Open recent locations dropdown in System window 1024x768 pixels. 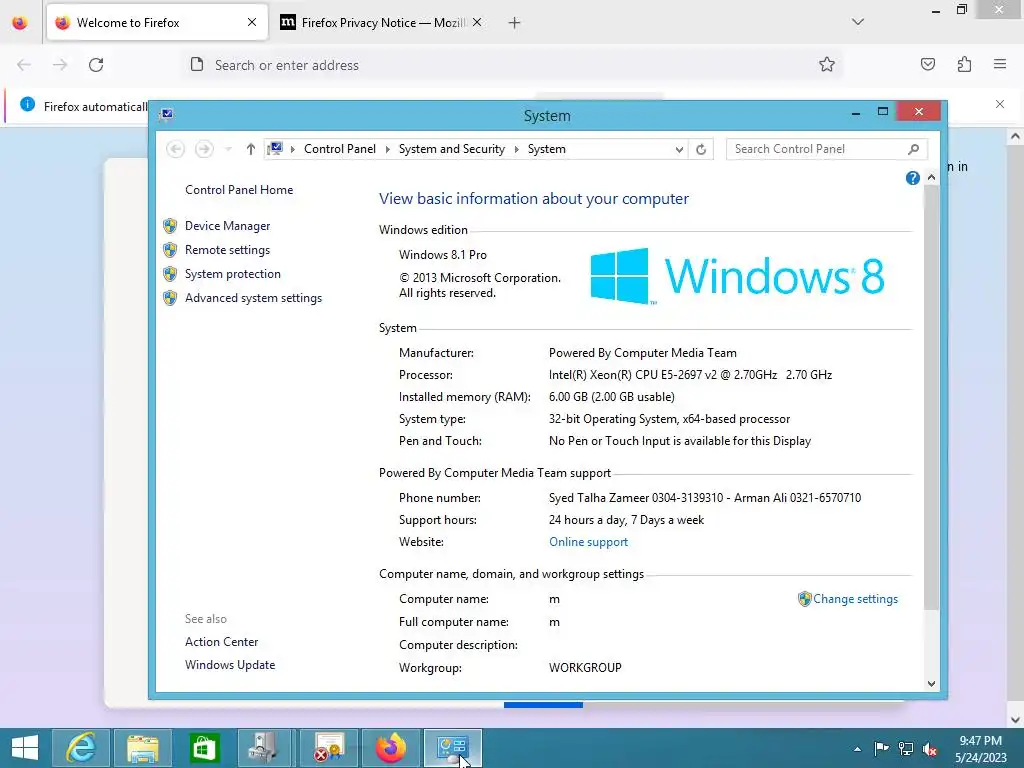(x=228, y=150)
